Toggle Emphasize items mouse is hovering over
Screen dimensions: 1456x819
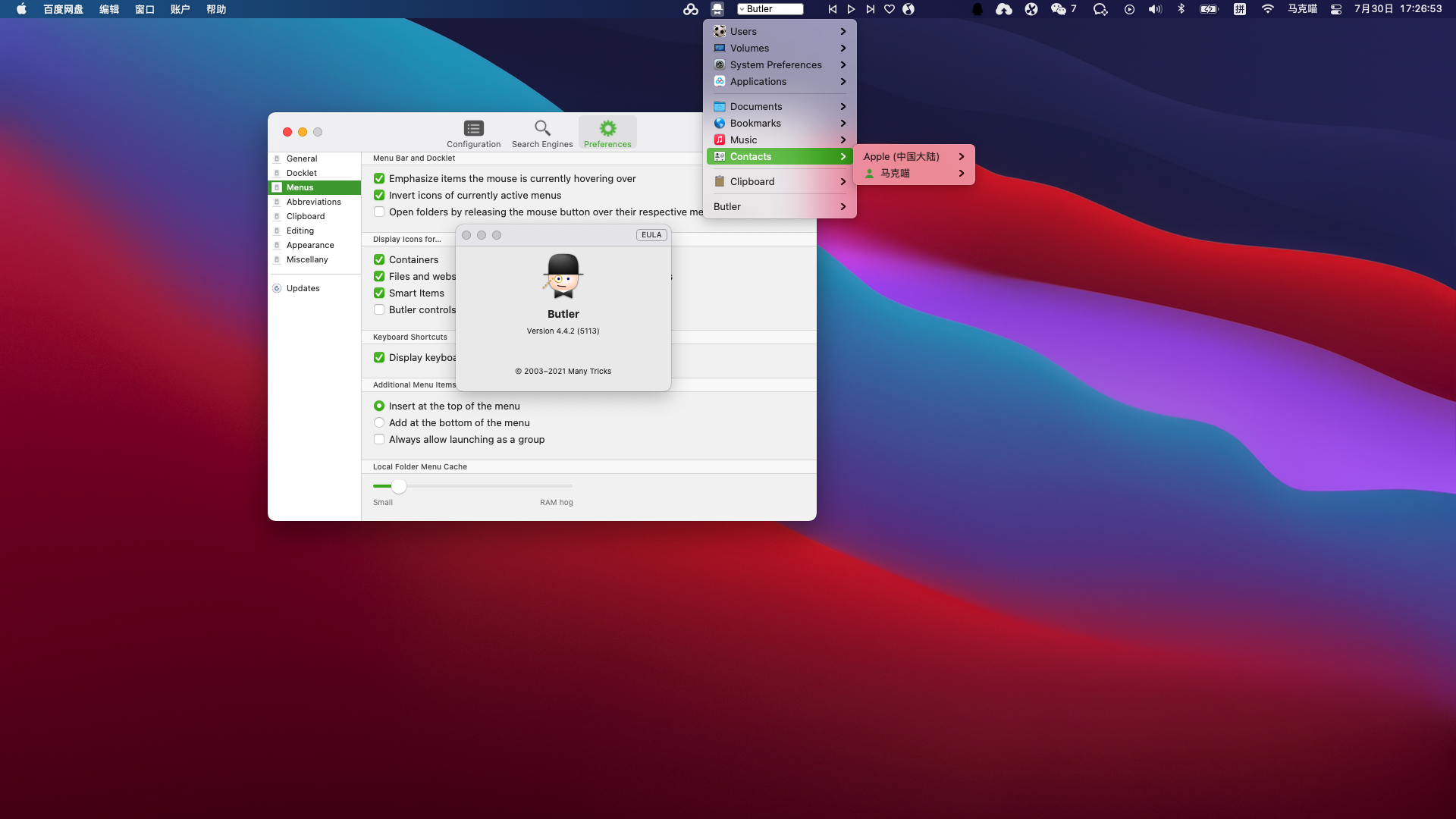point(379,178)
